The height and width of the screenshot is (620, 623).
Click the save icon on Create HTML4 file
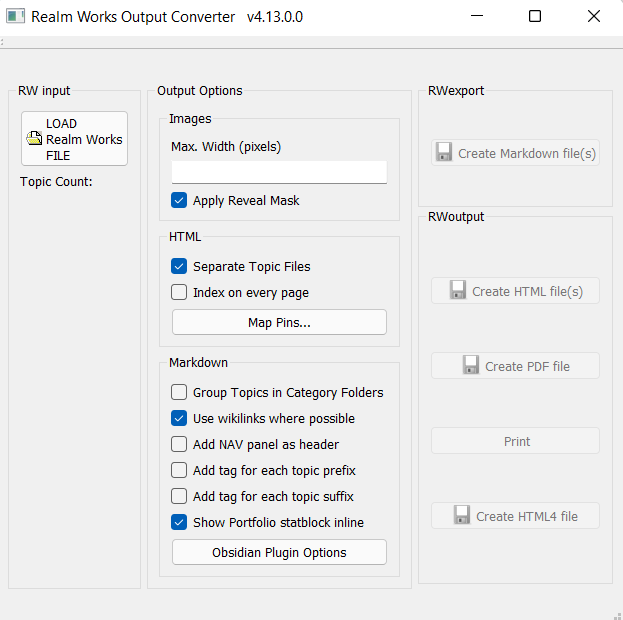pos(462,515)
